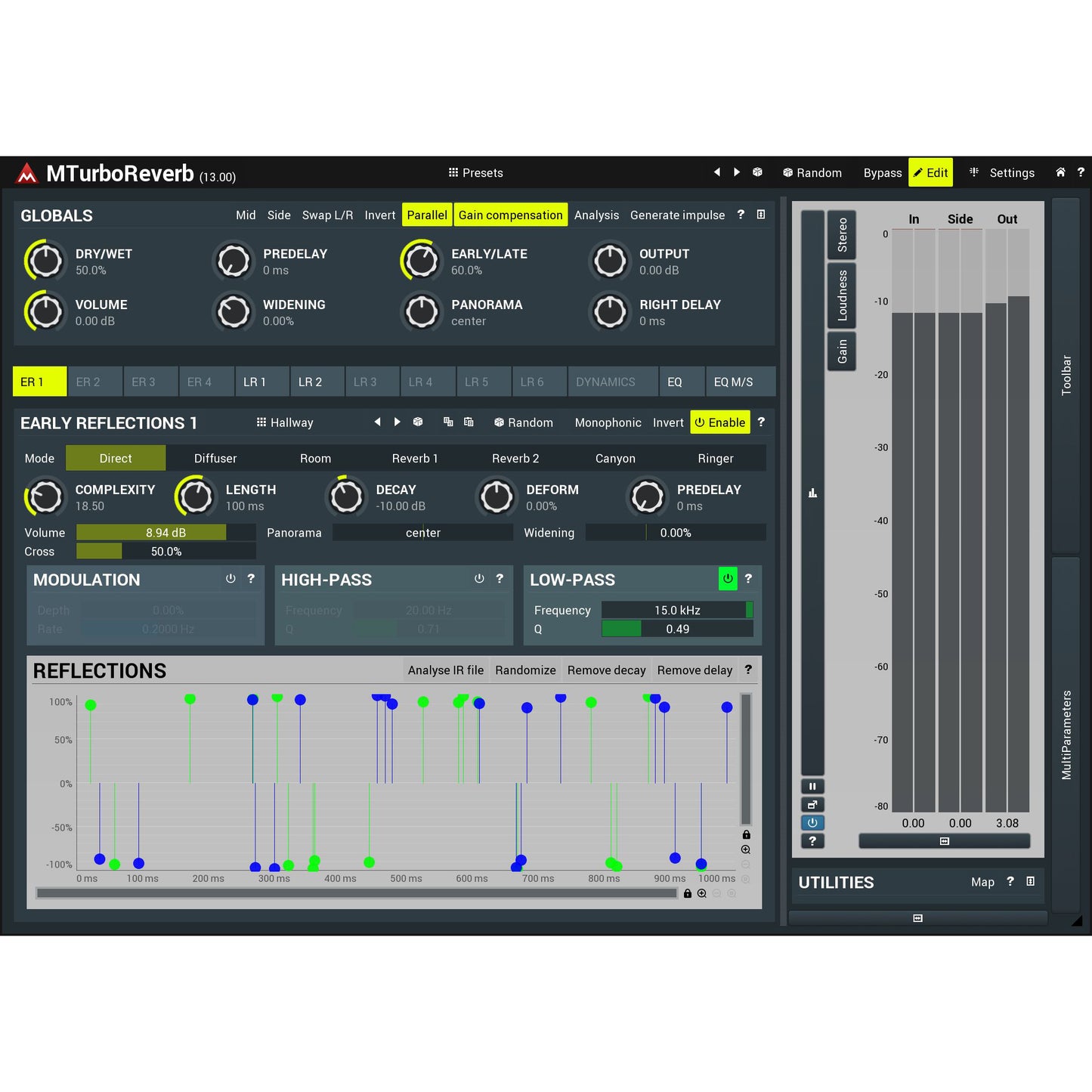The image size is (1092, 1092).
Task: Copy Early Reflections 1 settings via copy icon
Action: point(448,422)
